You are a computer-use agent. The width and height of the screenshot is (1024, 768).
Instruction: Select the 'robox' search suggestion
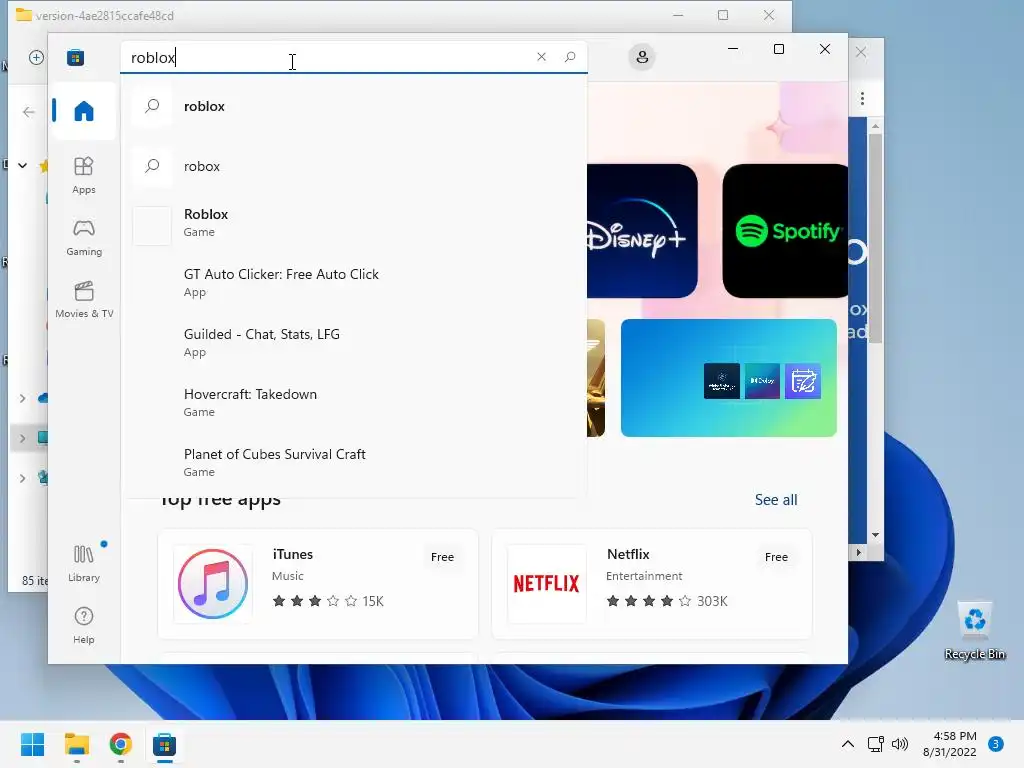tap(353, 166)
